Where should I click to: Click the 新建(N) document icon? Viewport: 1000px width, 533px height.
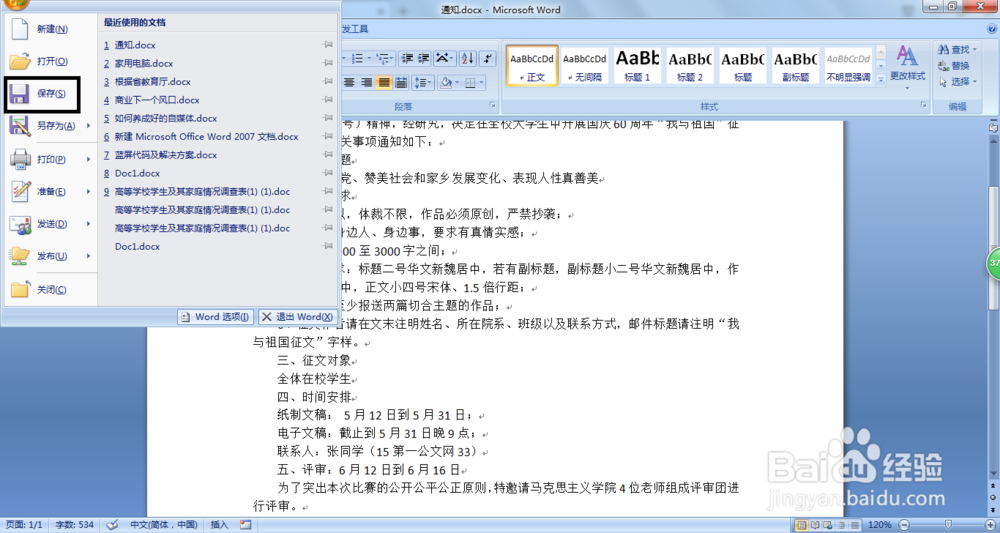pyautogui.click(x=20, y=29)
